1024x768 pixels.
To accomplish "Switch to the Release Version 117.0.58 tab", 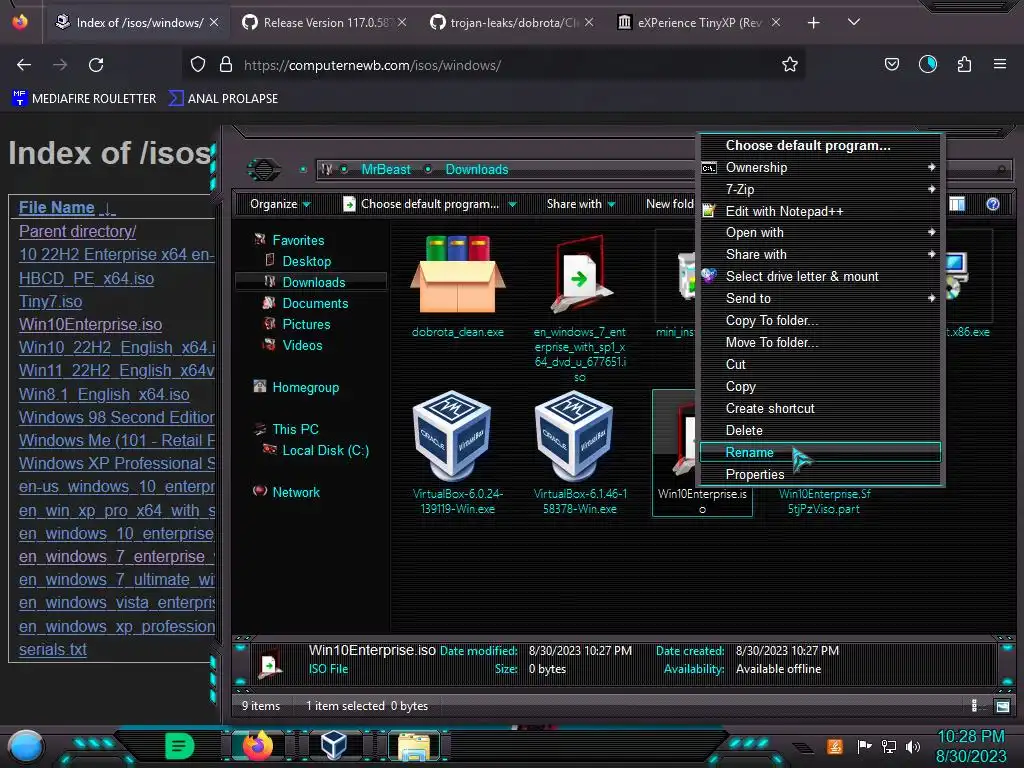I will point(323,23).
